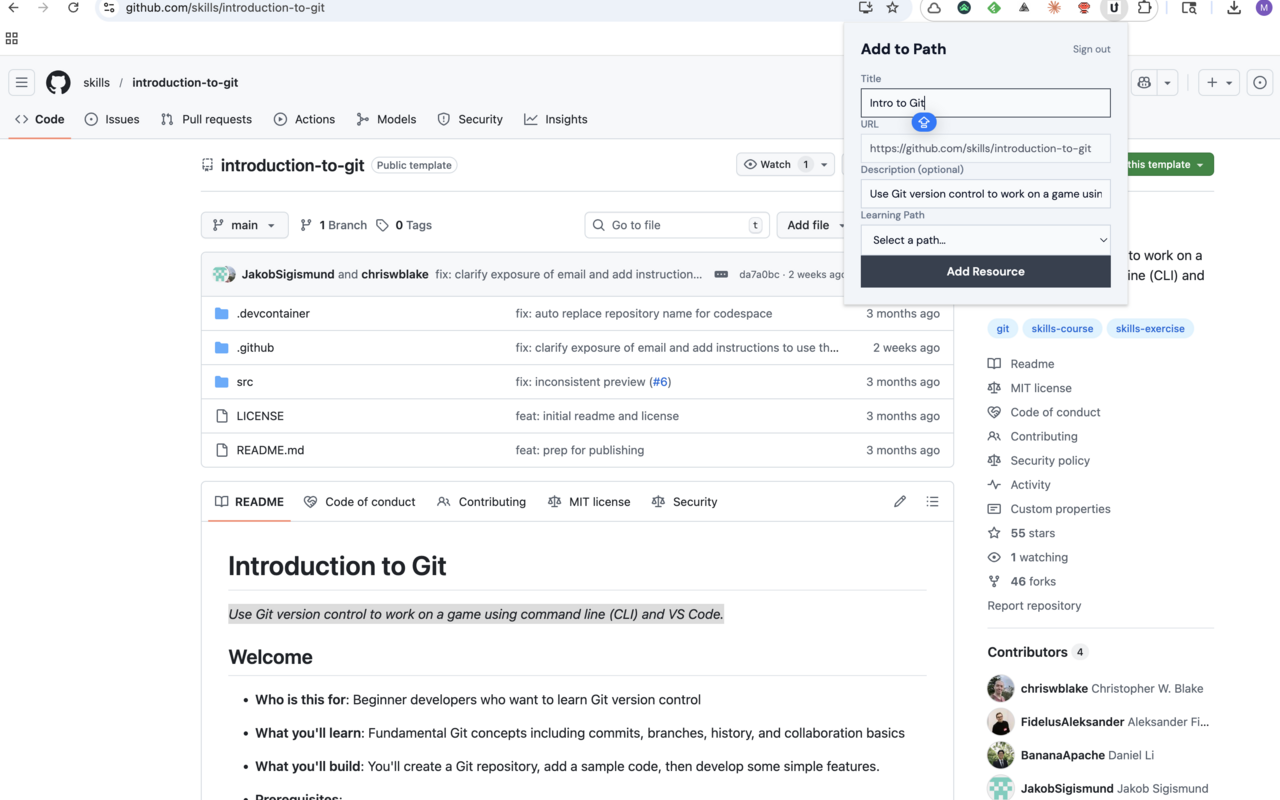Open the Code of conduct tab
The width and height of the screenshot is (1280, 800).
pos(359,502)
